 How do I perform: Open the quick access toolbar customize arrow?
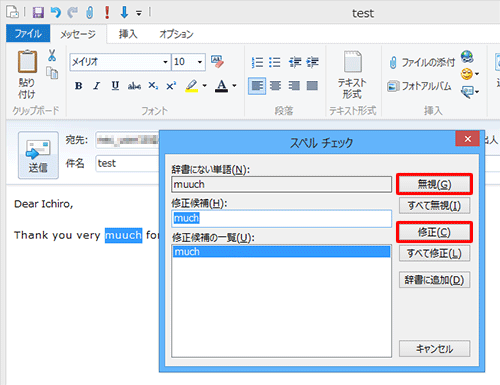coord(139,13)
